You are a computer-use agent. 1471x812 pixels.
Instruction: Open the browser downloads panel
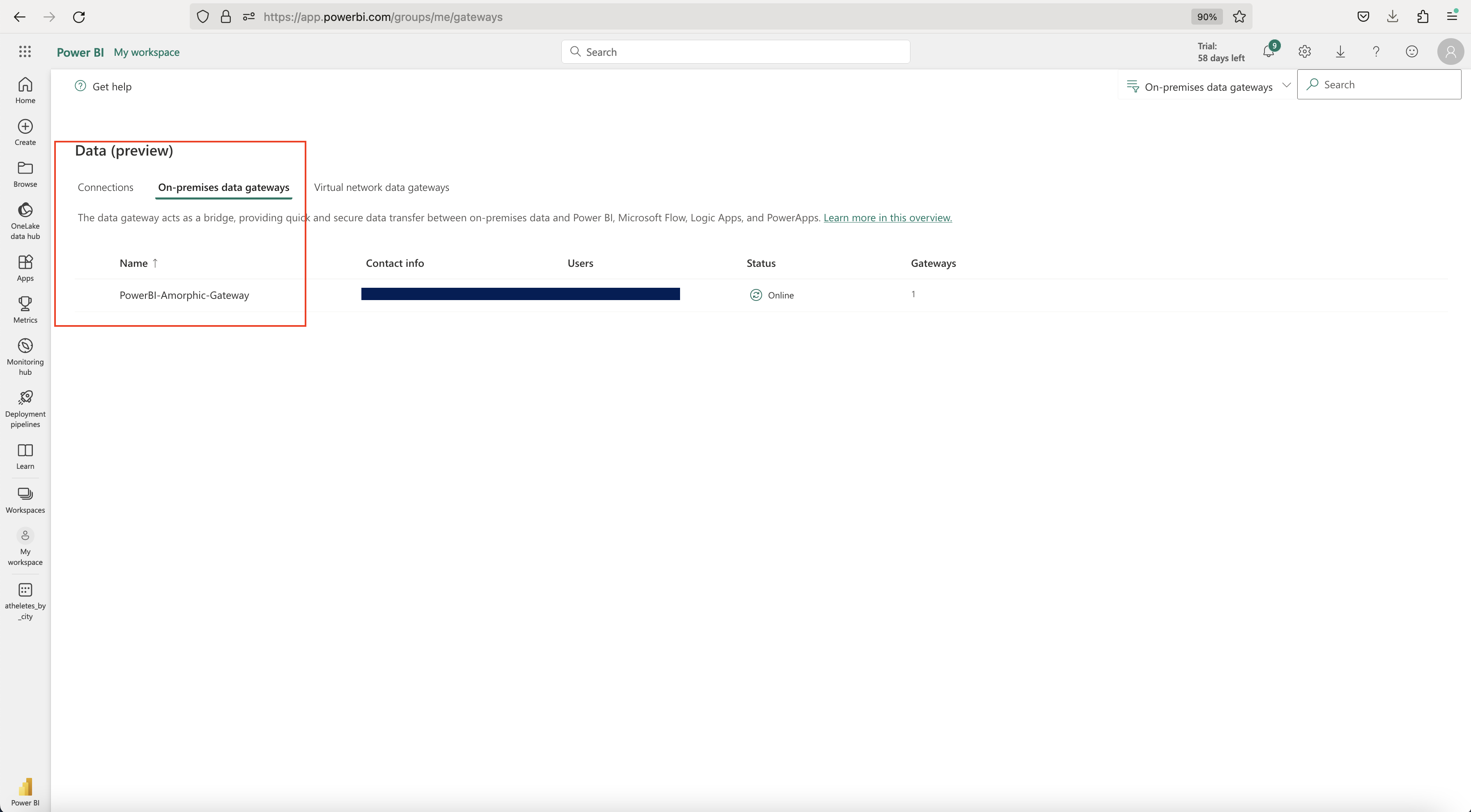[1393, 16]
